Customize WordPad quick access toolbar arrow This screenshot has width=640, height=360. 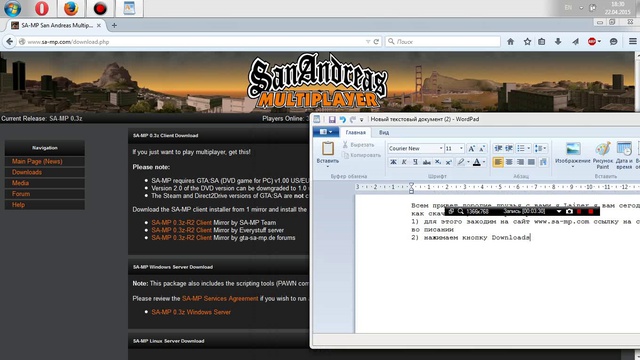[x=362, y=120]
